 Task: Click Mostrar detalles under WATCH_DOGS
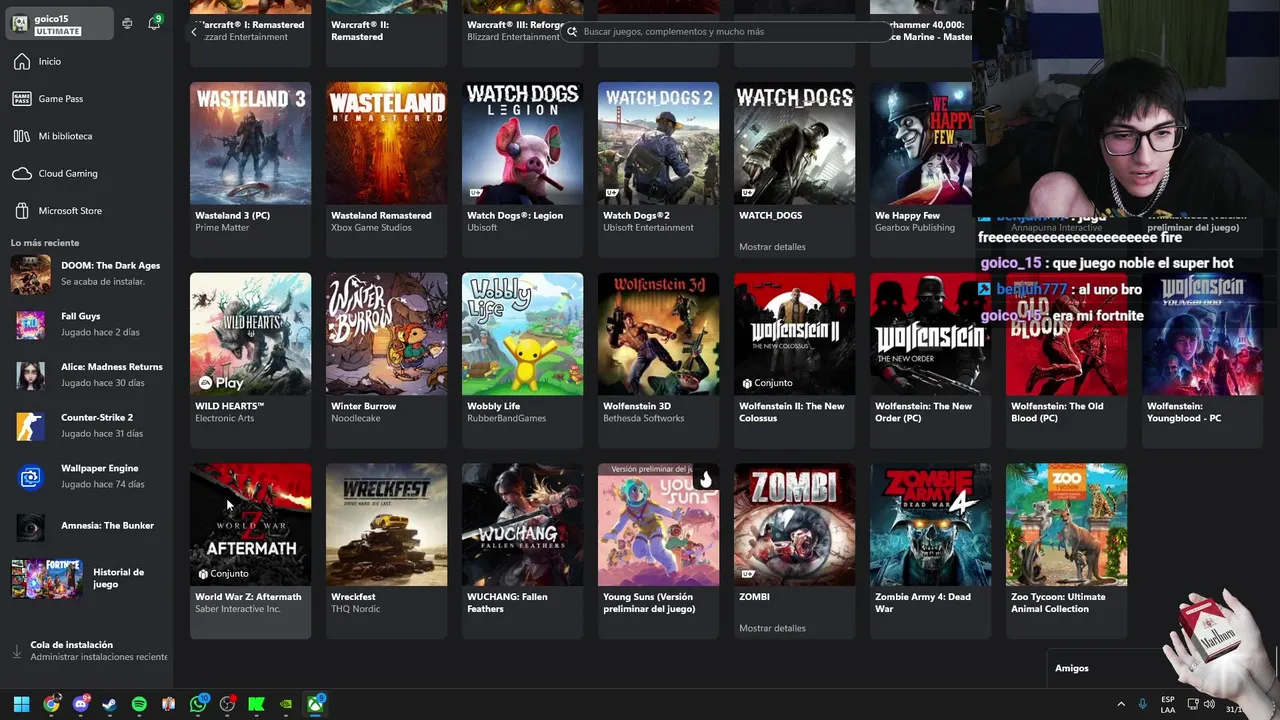pos(772,247)
